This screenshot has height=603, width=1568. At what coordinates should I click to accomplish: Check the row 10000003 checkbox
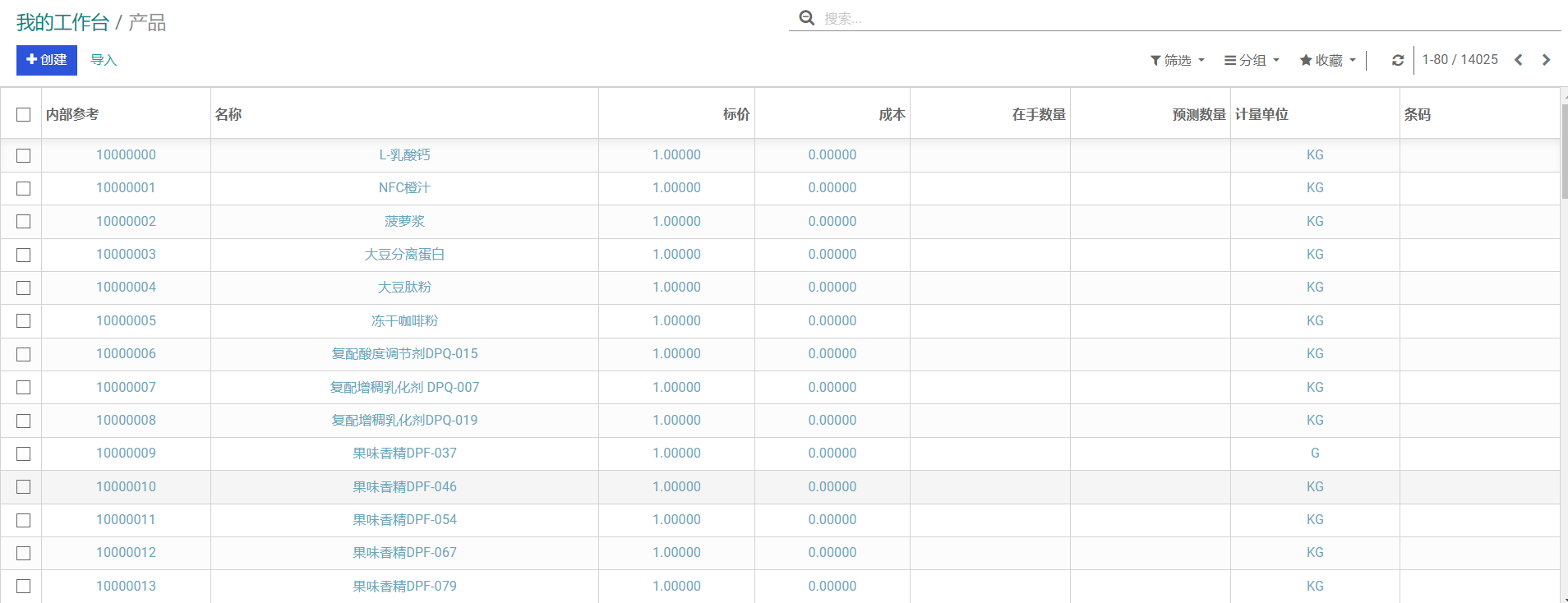pyautogui.click(x=23, y=255)
